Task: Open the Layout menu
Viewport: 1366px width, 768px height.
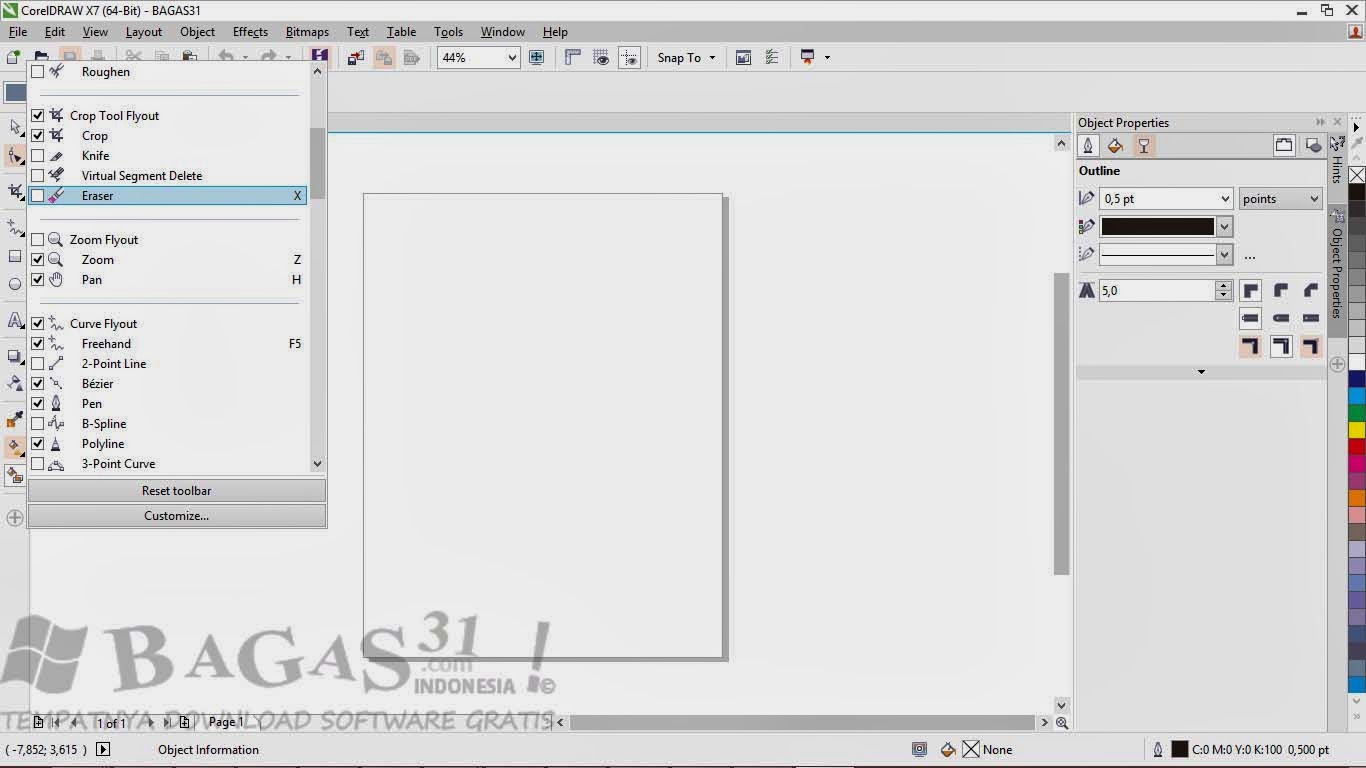Action: [144, 32]
